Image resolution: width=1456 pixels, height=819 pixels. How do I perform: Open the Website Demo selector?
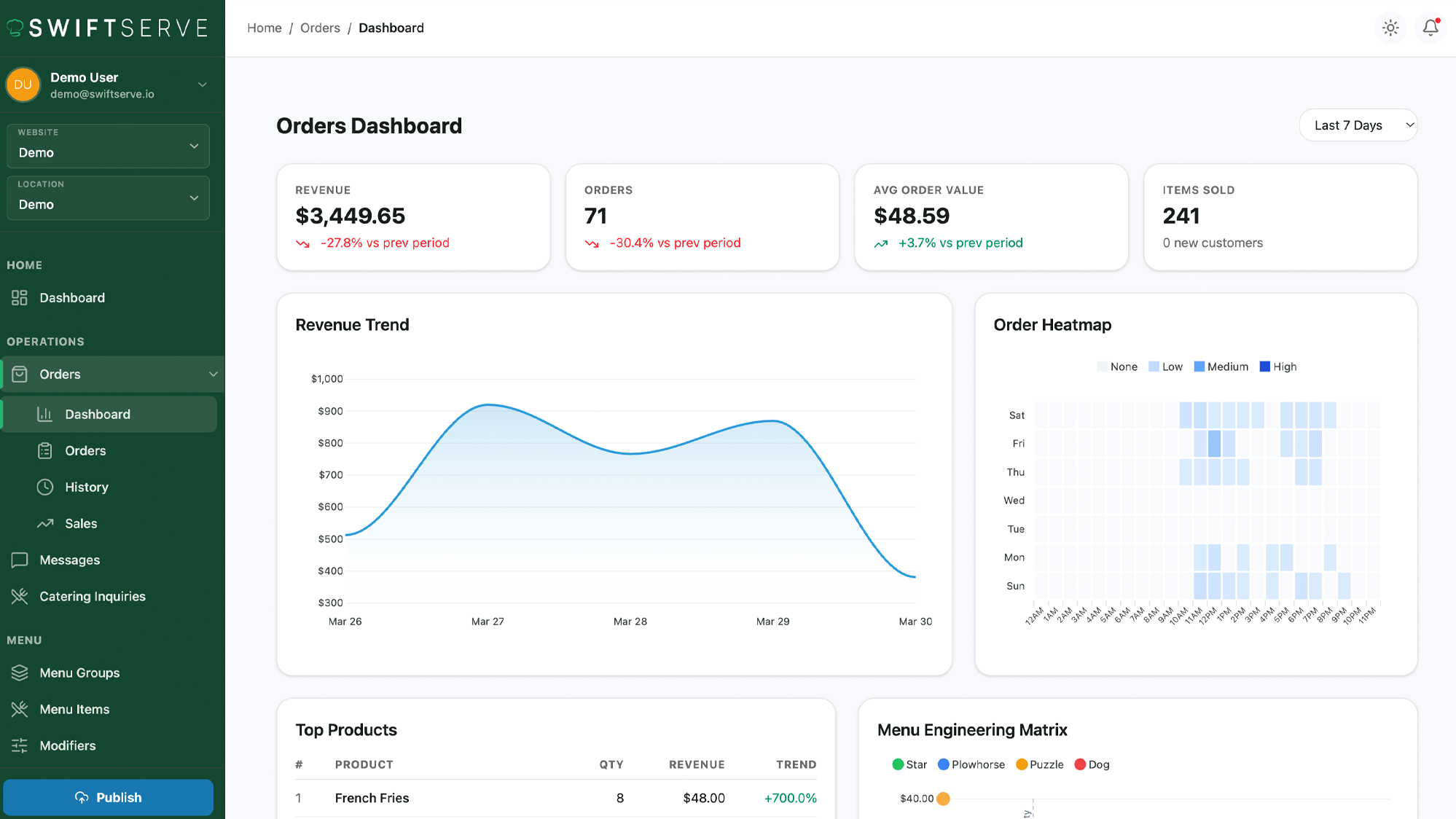coord(108,146)
